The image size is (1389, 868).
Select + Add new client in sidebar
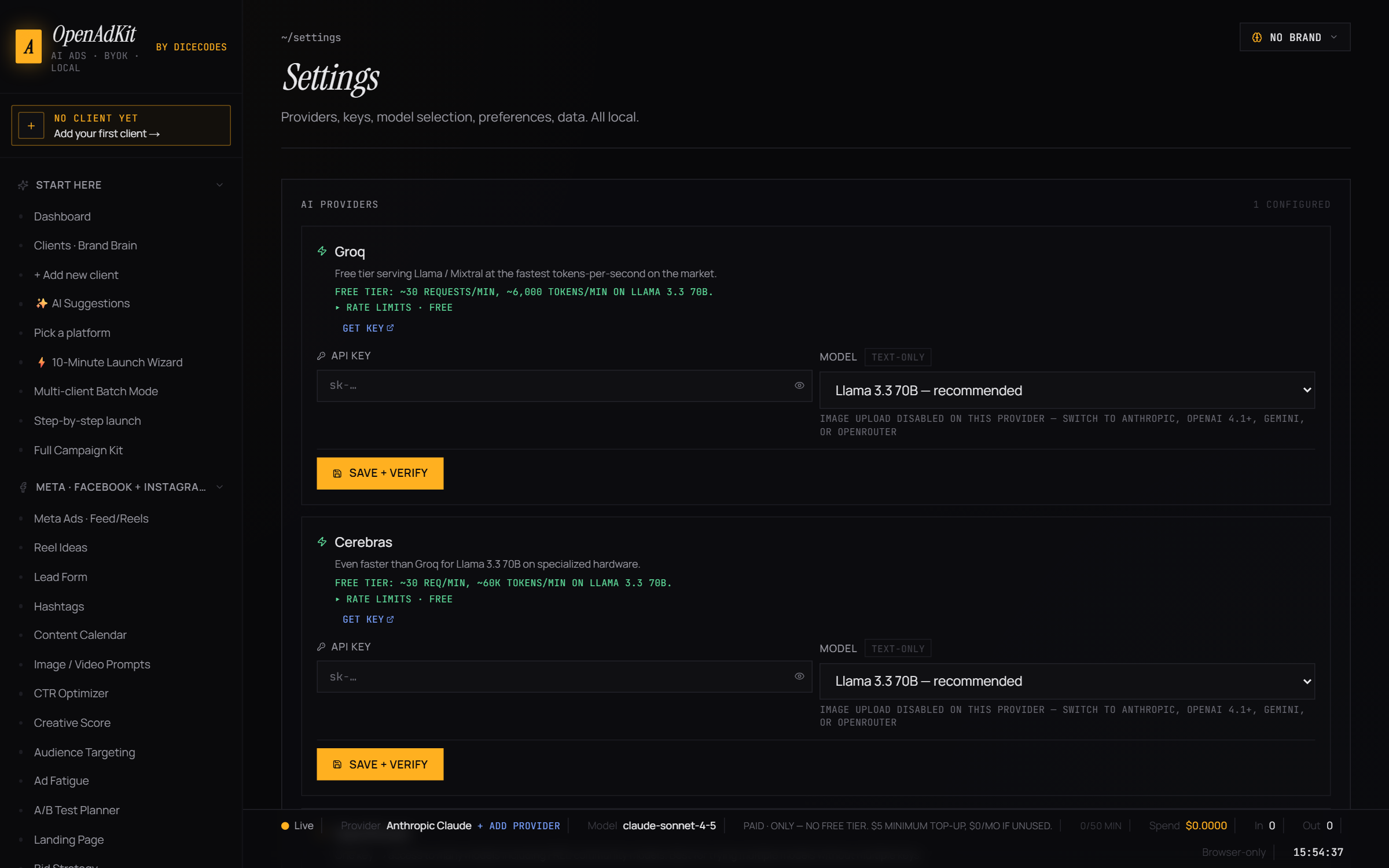click(76, 275)
